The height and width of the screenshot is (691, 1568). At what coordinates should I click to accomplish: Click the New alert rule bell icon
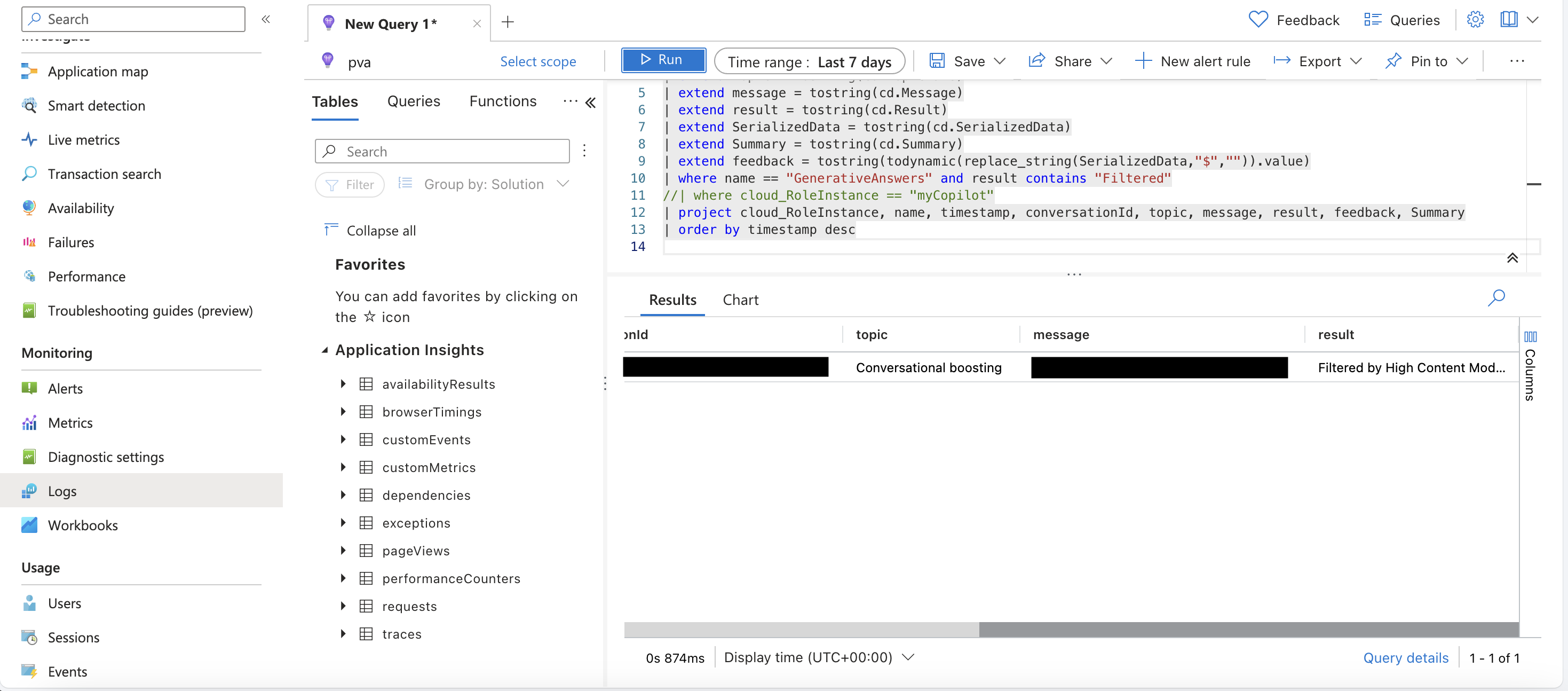tap(1143, 60)
